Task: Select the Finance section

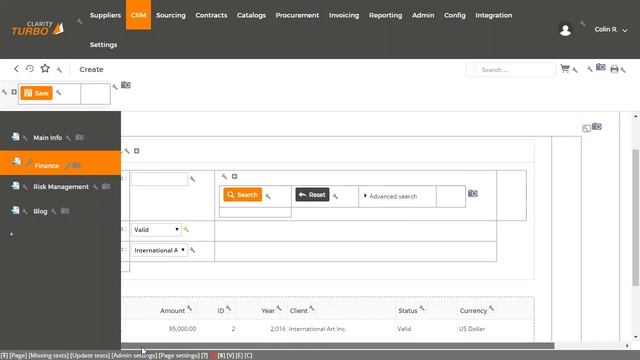Action: click(60, 163)
